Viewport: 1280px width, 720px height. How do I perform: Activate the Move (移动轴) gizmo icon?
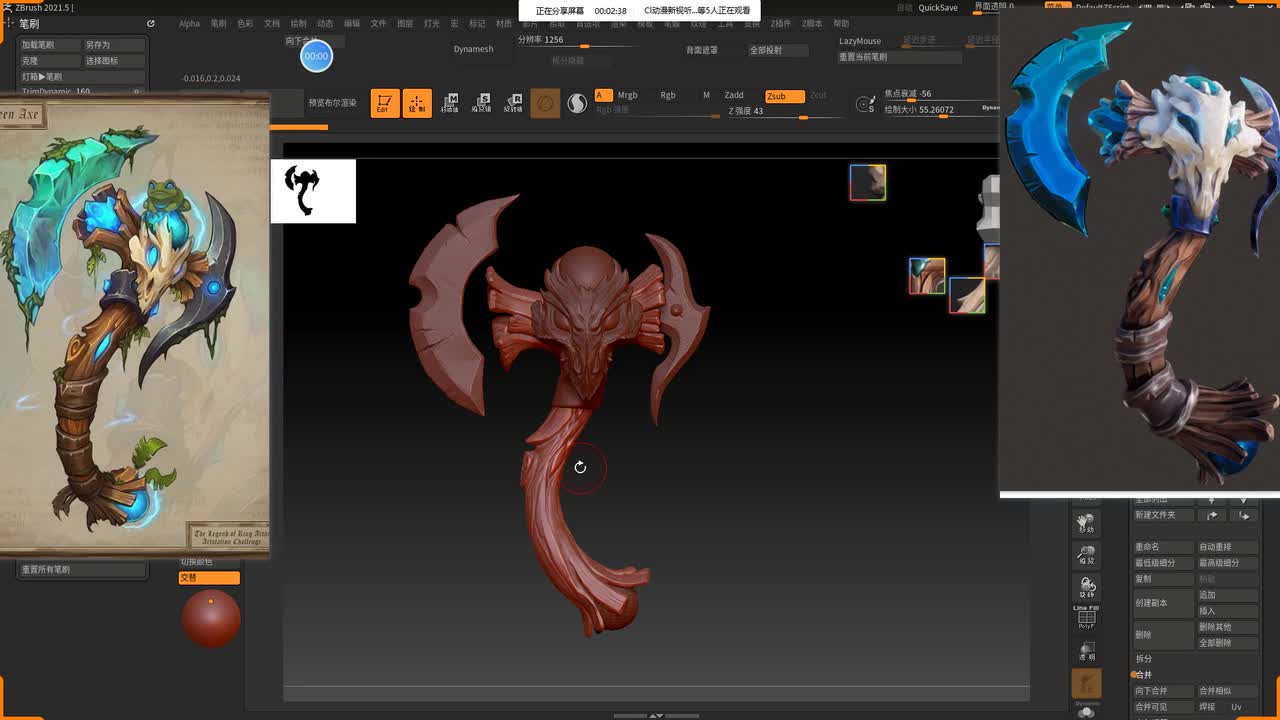450,103
